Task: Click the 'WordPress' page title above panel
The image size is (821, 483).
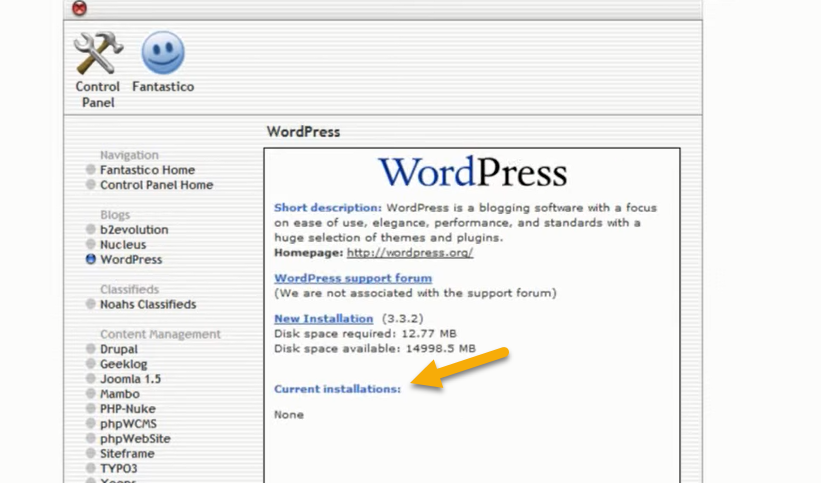Action: tap(303, 131)
